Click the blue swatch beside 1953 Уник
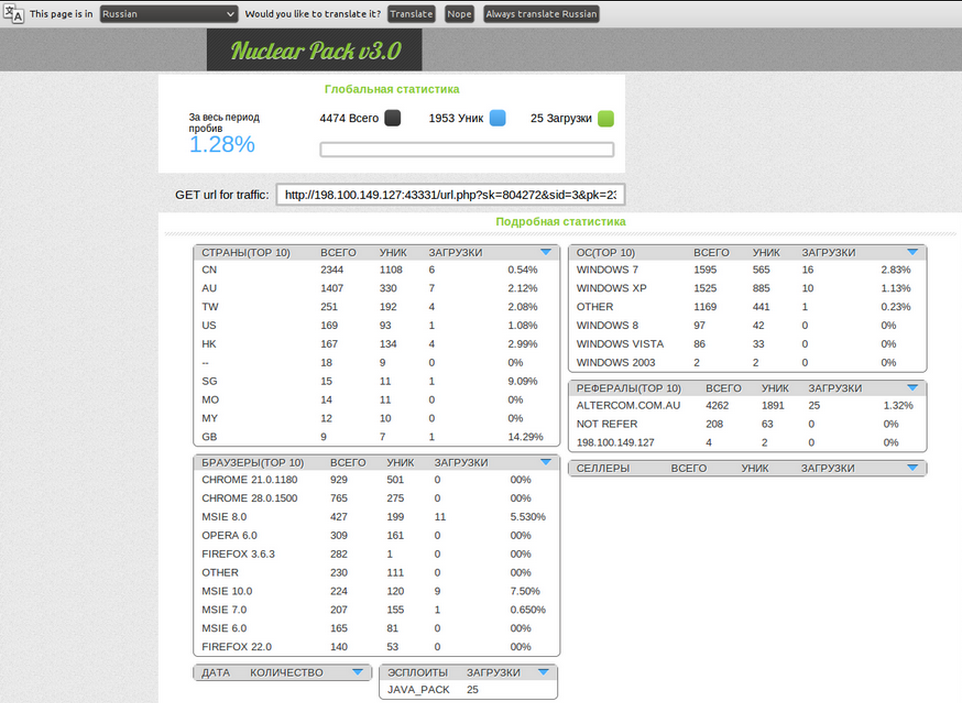Image resolution: width=962 pixels, height=703 pixels. [497, 118]
